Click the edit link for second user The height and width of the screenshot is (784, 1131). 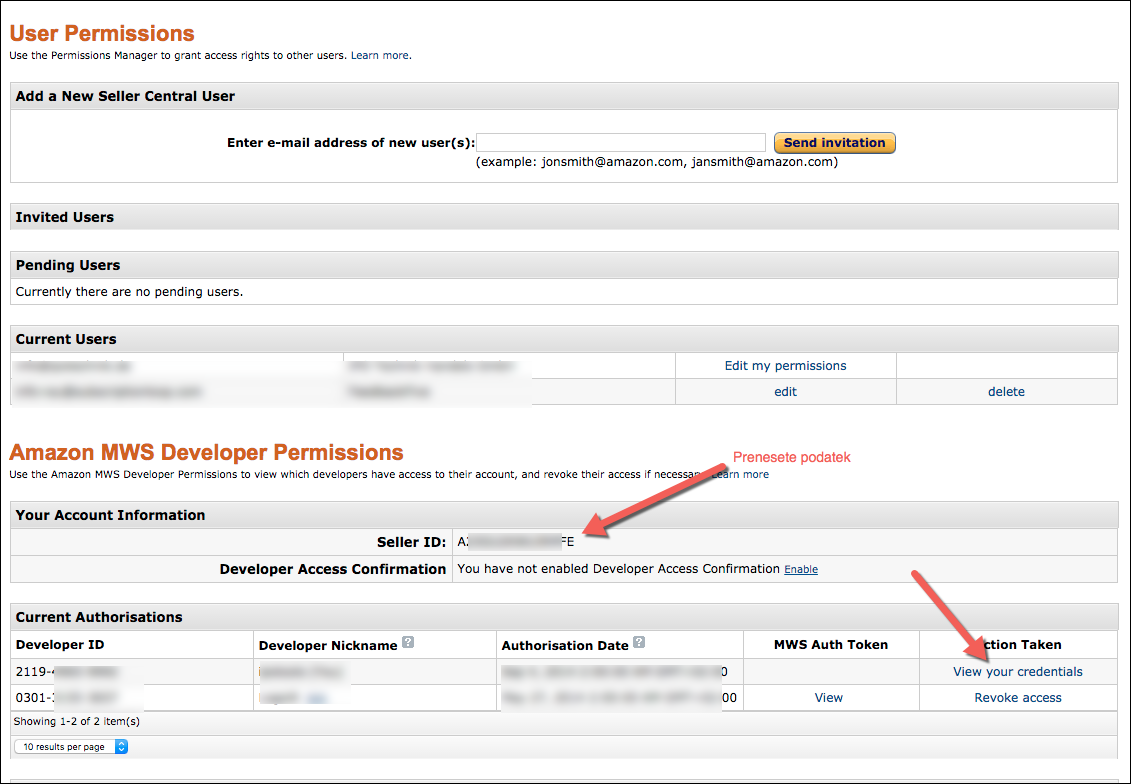pyautogui.click(x=785, y=392)
